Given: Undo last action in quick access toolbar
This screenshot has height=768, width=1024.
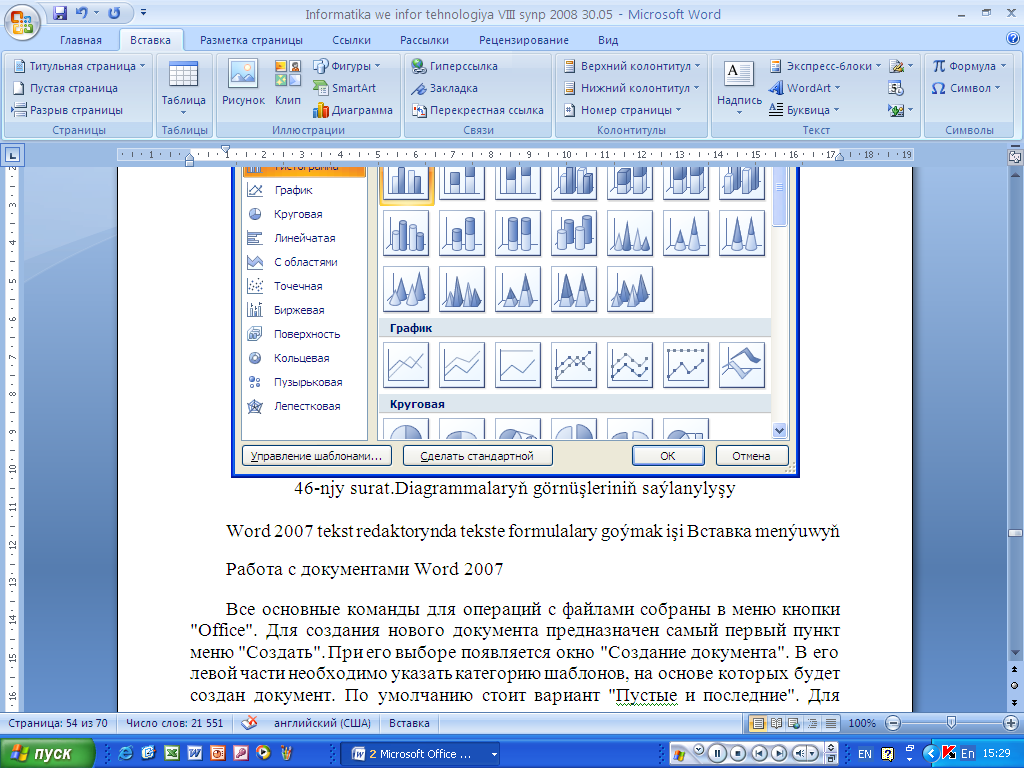Looking at the screenshot, I should point(81,12).
